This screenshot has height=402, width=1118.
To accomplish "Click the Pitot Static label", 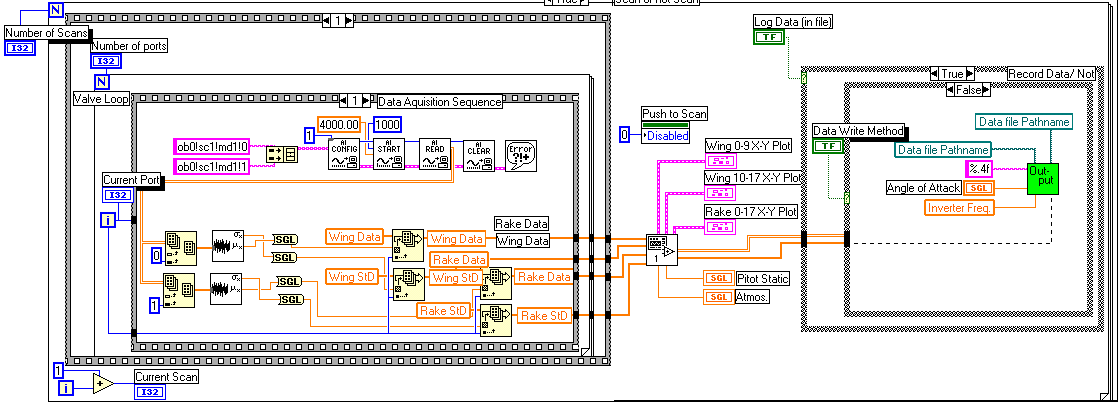I will pos(762,279).
